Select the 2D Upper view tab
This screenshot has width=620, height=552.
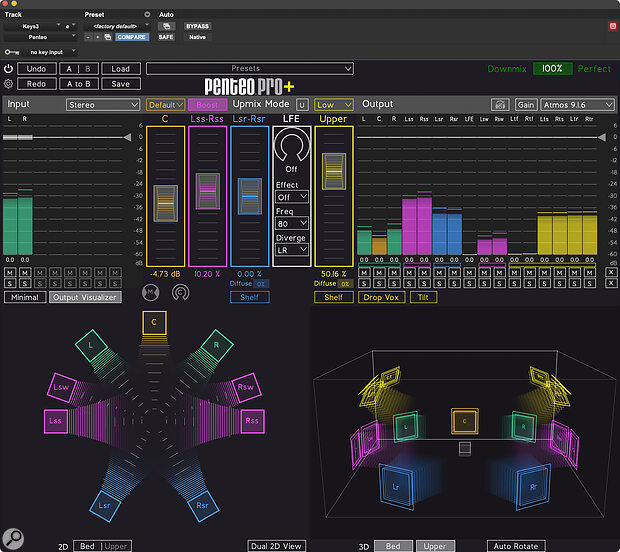pos(116,546)
